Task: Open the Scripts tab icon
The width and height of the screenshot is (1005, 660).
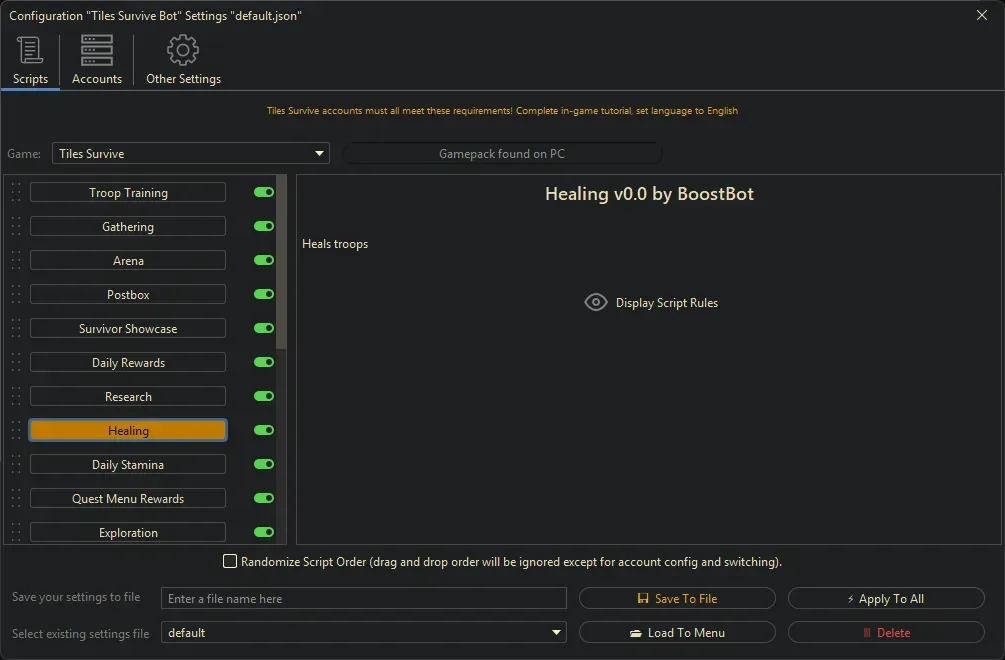Action: click(x=30, y=50)
